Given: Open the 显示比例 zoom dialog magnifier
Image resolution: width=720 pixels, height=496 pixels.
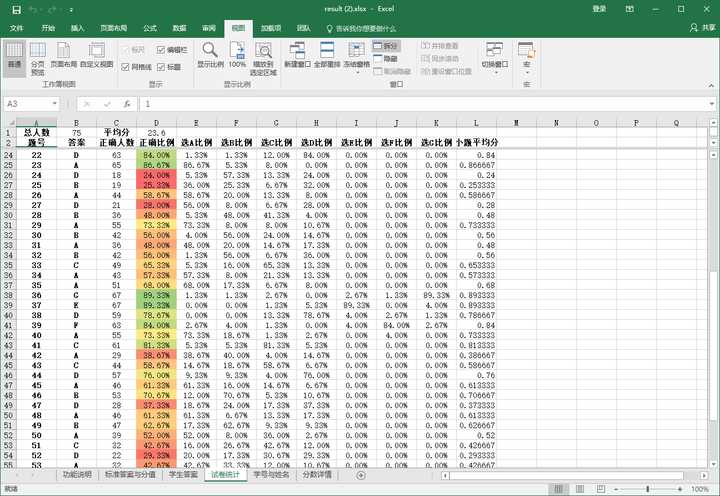Looking at the screenshot, I should tap(210, 55).
